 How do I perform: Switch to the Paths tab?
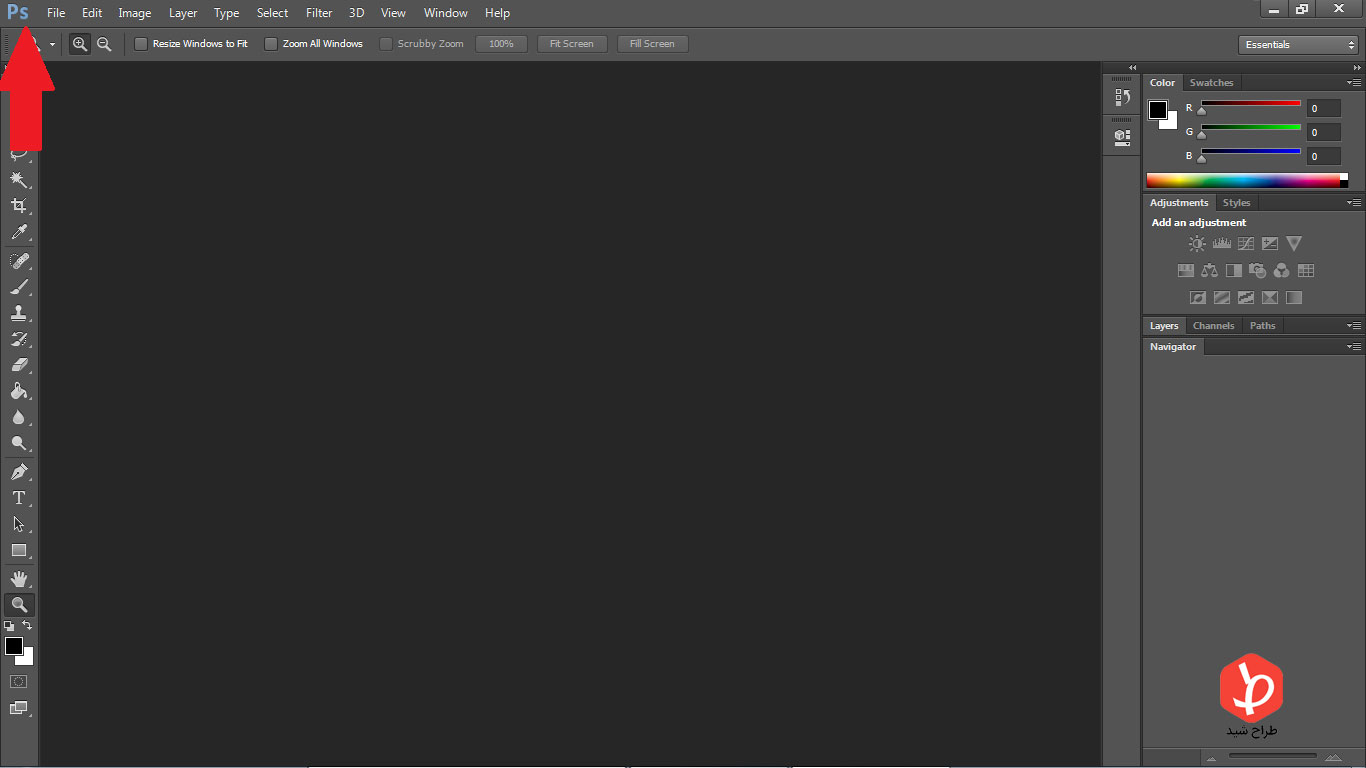[1263, 325]
